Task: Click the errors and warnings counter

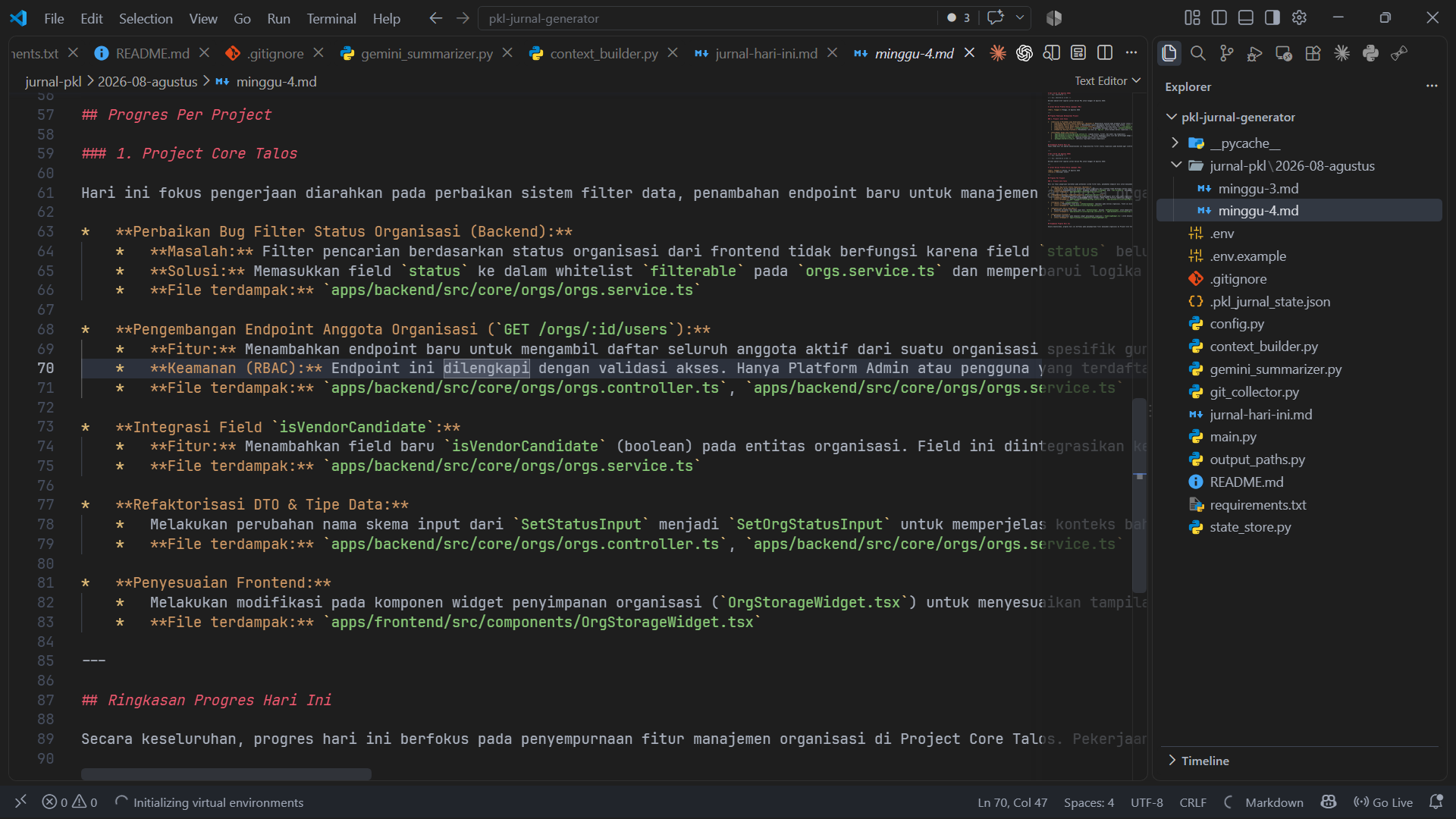Action: [x=70, y=802]
